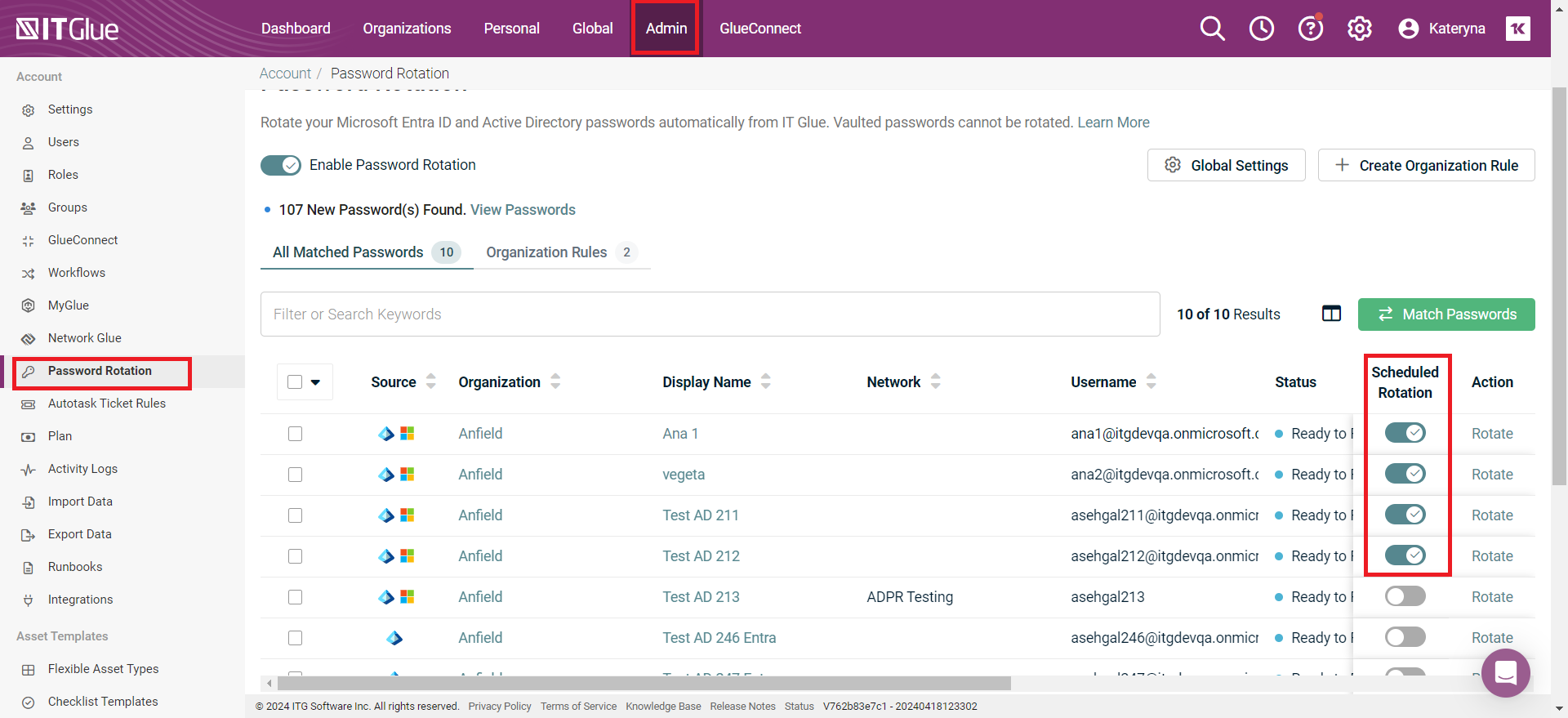Image resolution: width=1568 pixels, height=718 pixels.
Task: Open the Learn More link
Action: pyautogui.click(x=1113, y=123)
